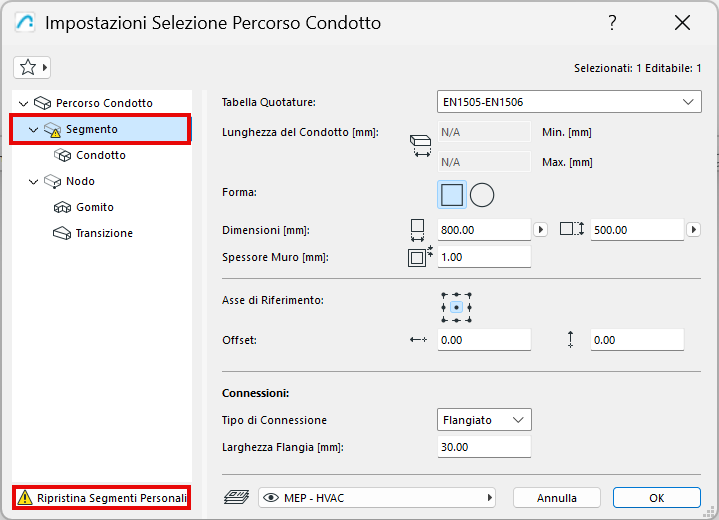Confirm with the OK button
The image size is (719, 520).
(x=656, y=497)
